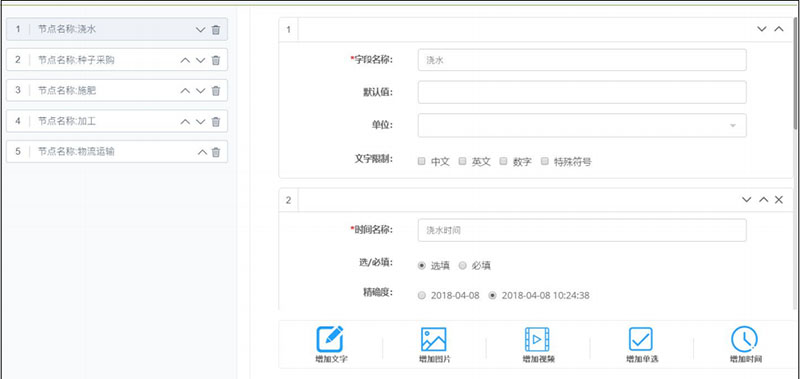Viewport: 800px width, 379px height.
Task: Select node 2 节点名称:种子采购
Action: (x=117, y=60)
